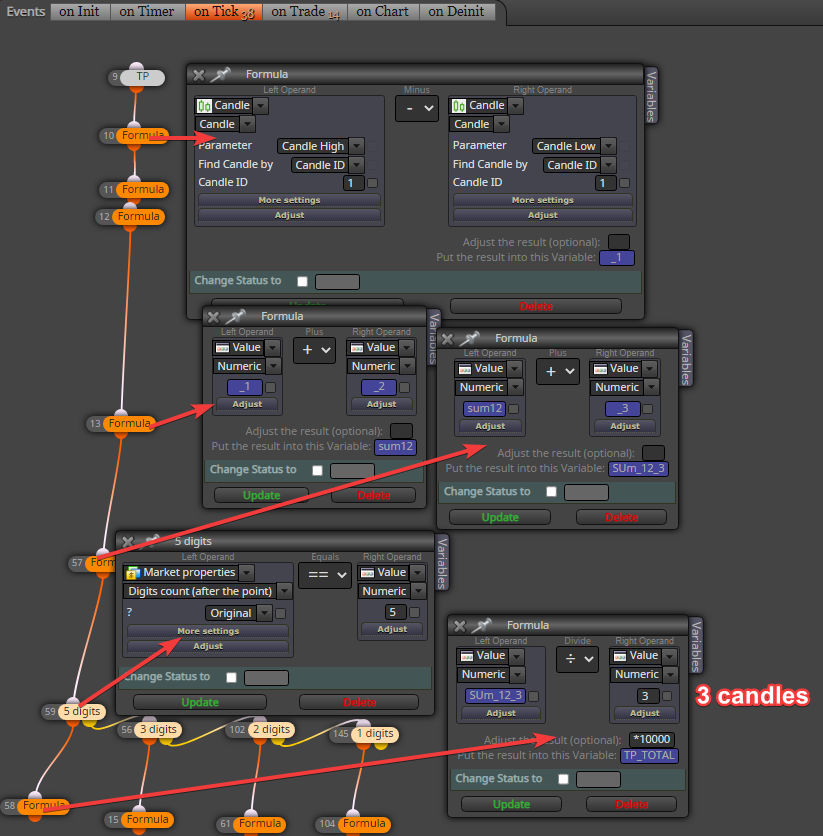Toggle Change Status checkbox in top Formula panel
The width and height of the screenshot is (823, 836).
pos(302,282)
